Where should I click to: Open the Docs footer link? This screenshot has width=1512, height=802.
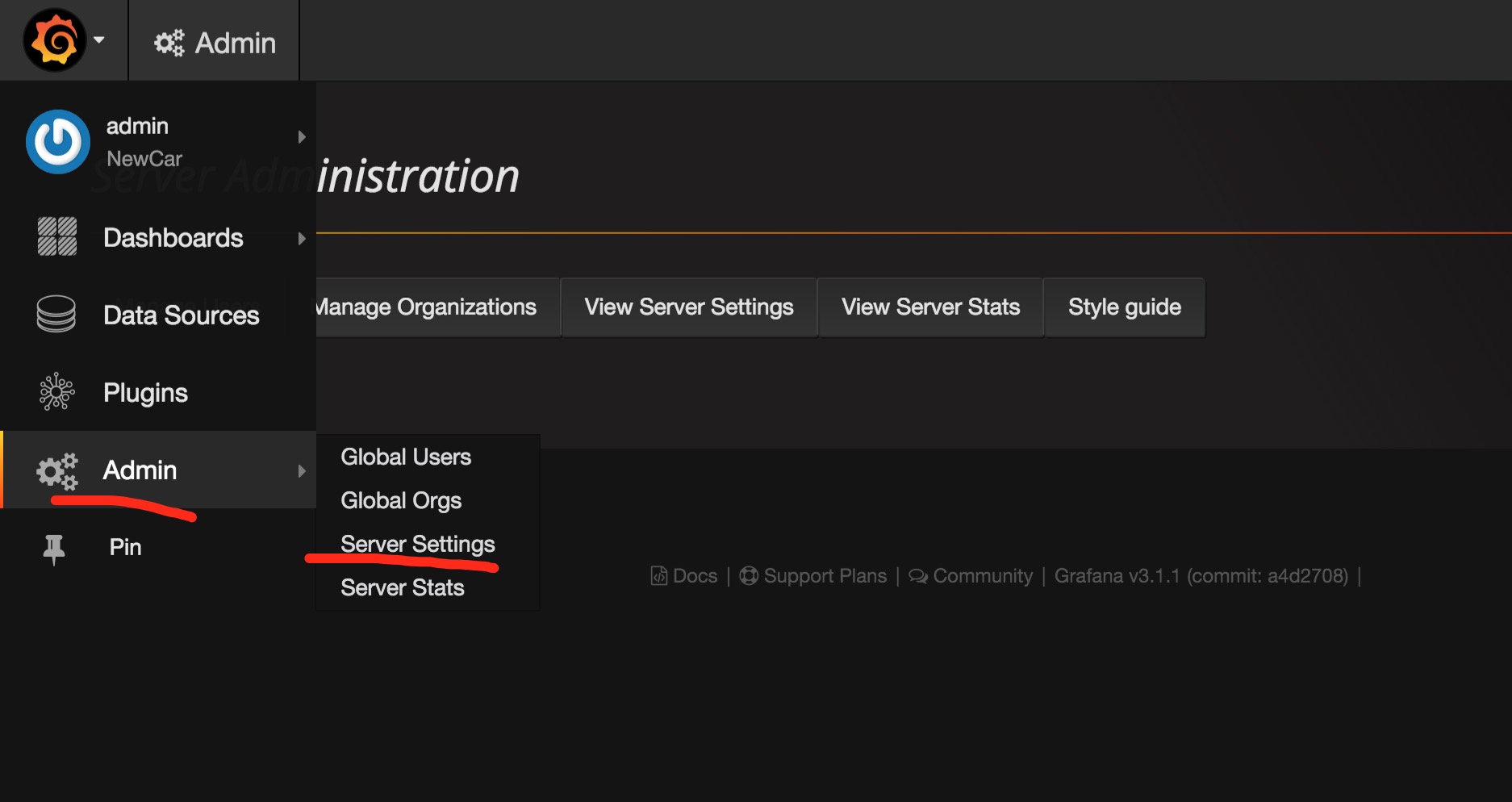point(685,576)
